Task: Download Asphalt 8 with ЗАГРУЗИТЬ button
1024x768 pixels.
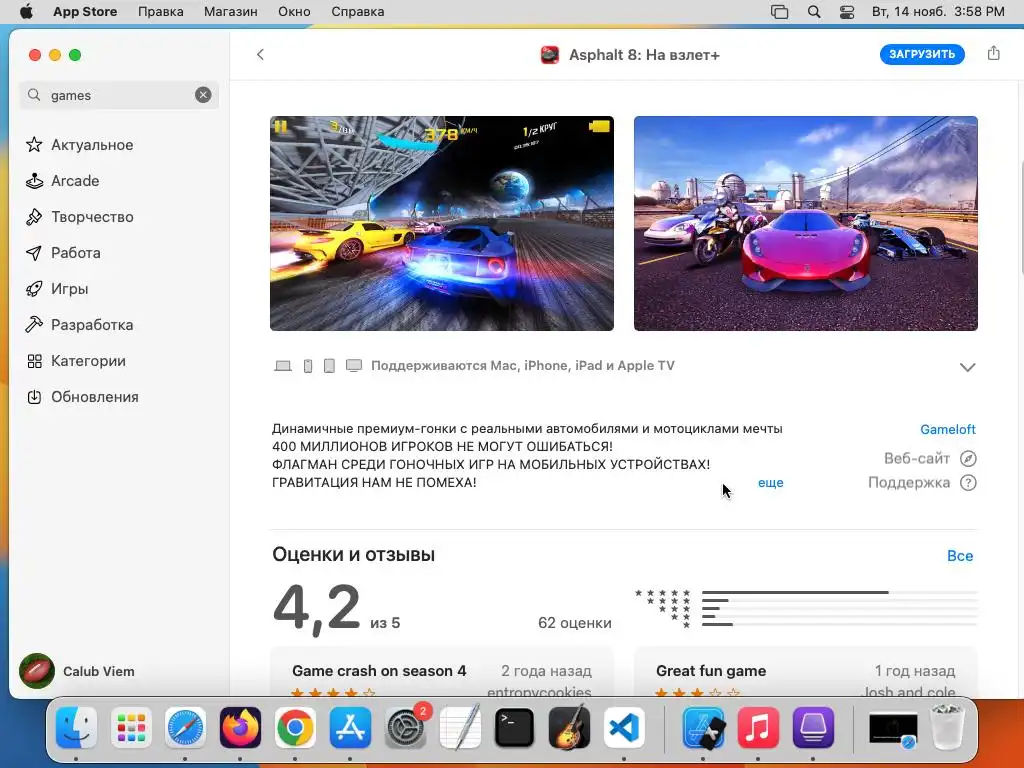Action: point(921,54)
